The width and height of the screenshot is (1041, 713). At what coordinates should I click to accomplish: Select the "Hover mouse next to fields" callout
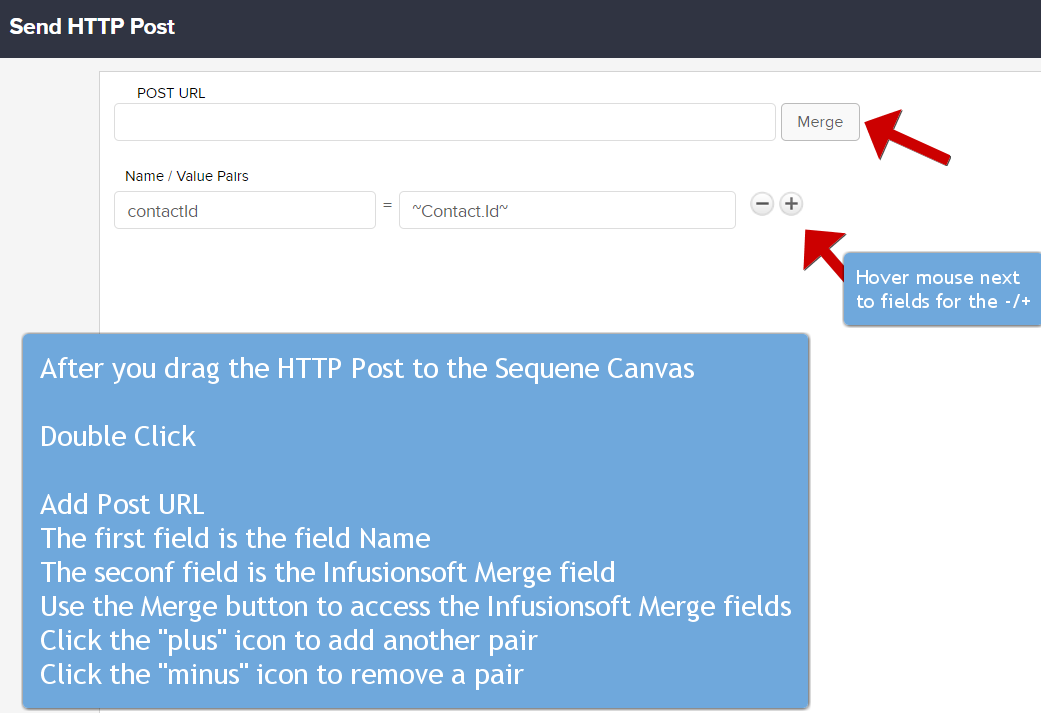point(942,290)
